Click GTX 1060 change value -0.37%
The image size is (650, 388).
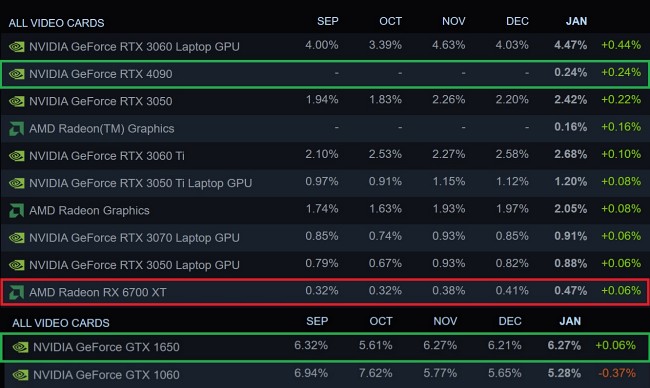tap(617, 373)
